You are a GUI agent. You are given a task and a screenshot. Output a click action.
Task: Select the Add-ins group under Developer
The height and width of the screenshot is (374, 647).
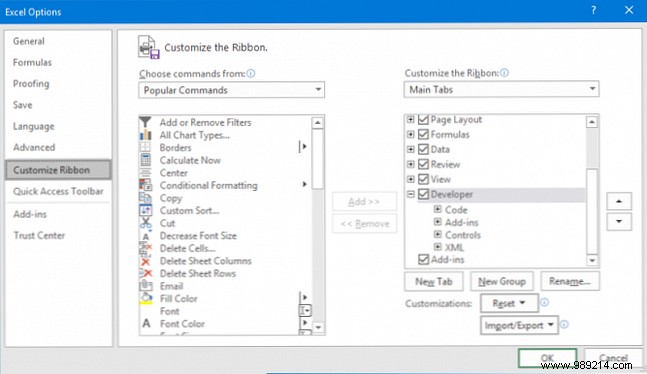461,223
